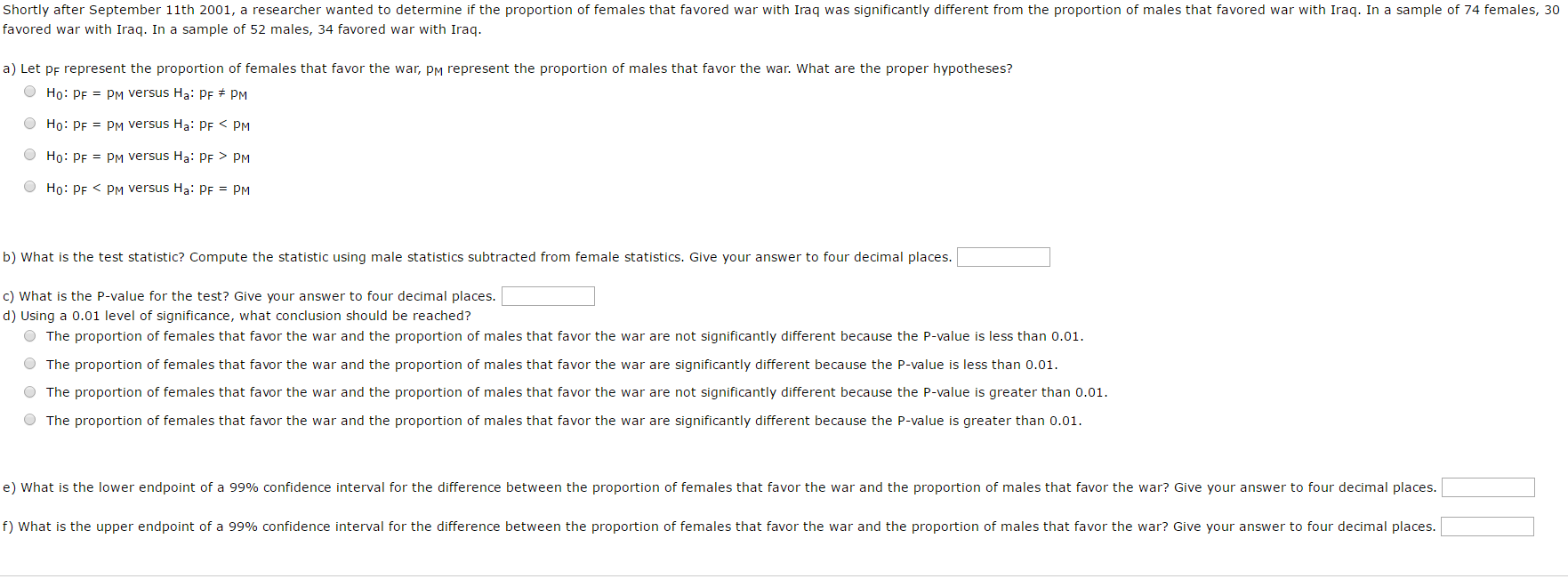Screen dimensions: 1568x579
Task: Click the upper endpoint answer box
Action: tap(1486, 527)
